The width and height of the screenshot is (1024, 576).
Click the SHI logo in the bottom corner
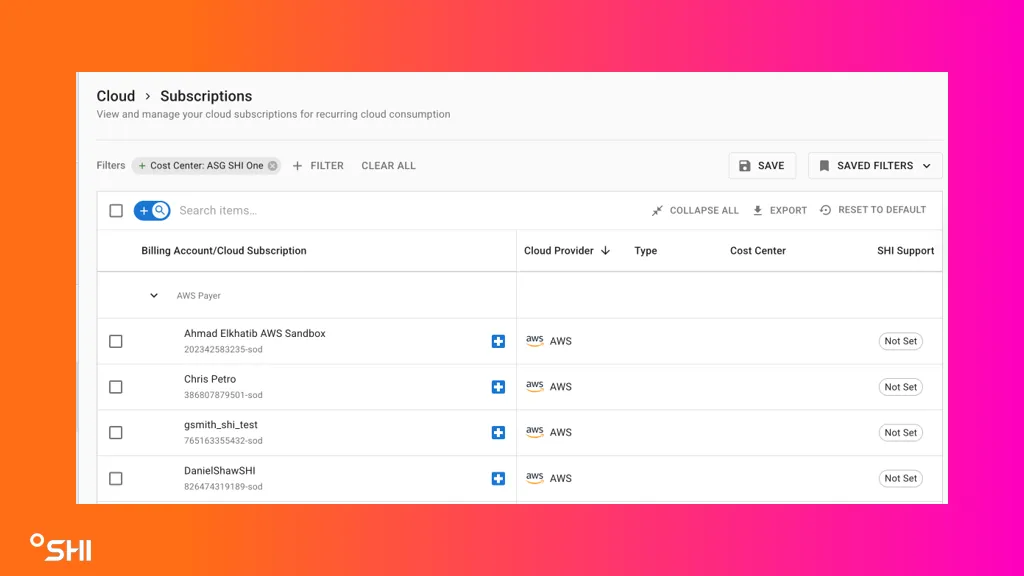coord(61,547)
